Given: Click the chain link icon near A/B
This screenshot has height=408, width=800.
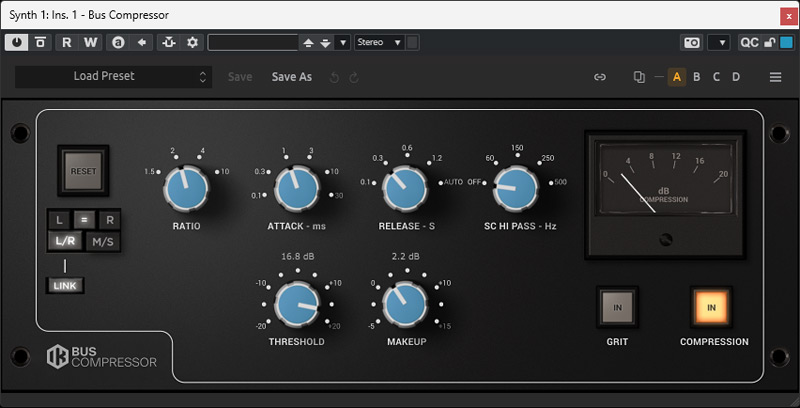Looking at the screenshot, I should pos(600,77).
